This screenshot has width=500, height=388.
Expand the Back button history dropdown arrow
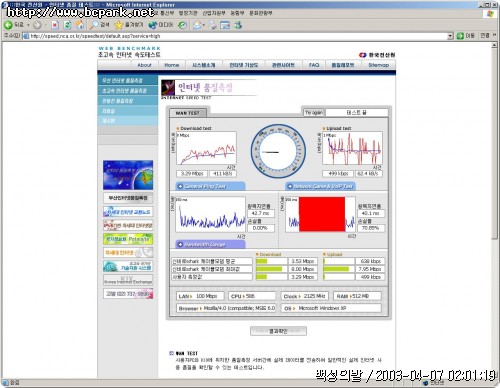coord(28,25)
